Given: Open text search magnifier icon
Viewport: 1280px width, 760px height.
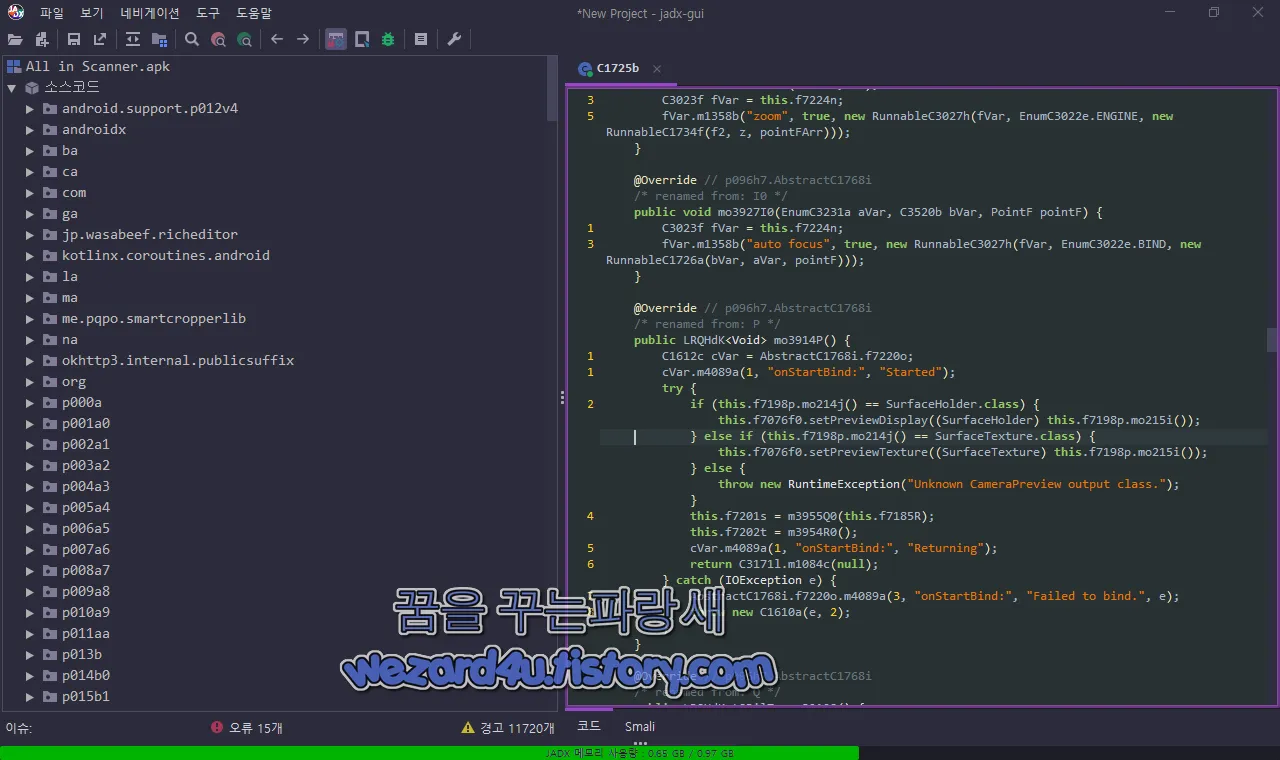Looking at the screenshot, I should click(192, 39).
